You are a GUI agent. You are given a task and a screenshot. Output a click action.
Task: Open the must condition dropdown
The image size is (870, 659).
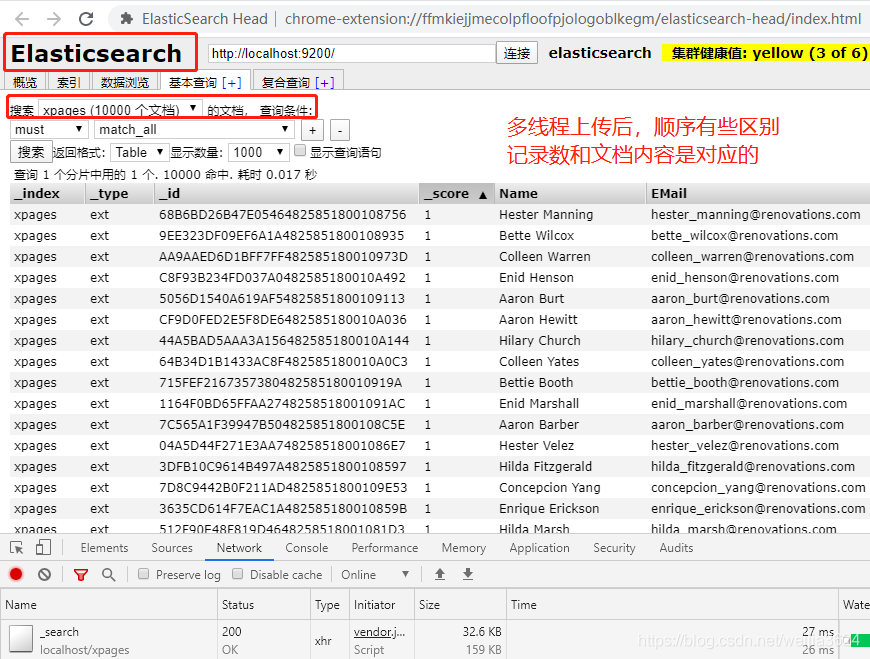click(x=49, y=130)
